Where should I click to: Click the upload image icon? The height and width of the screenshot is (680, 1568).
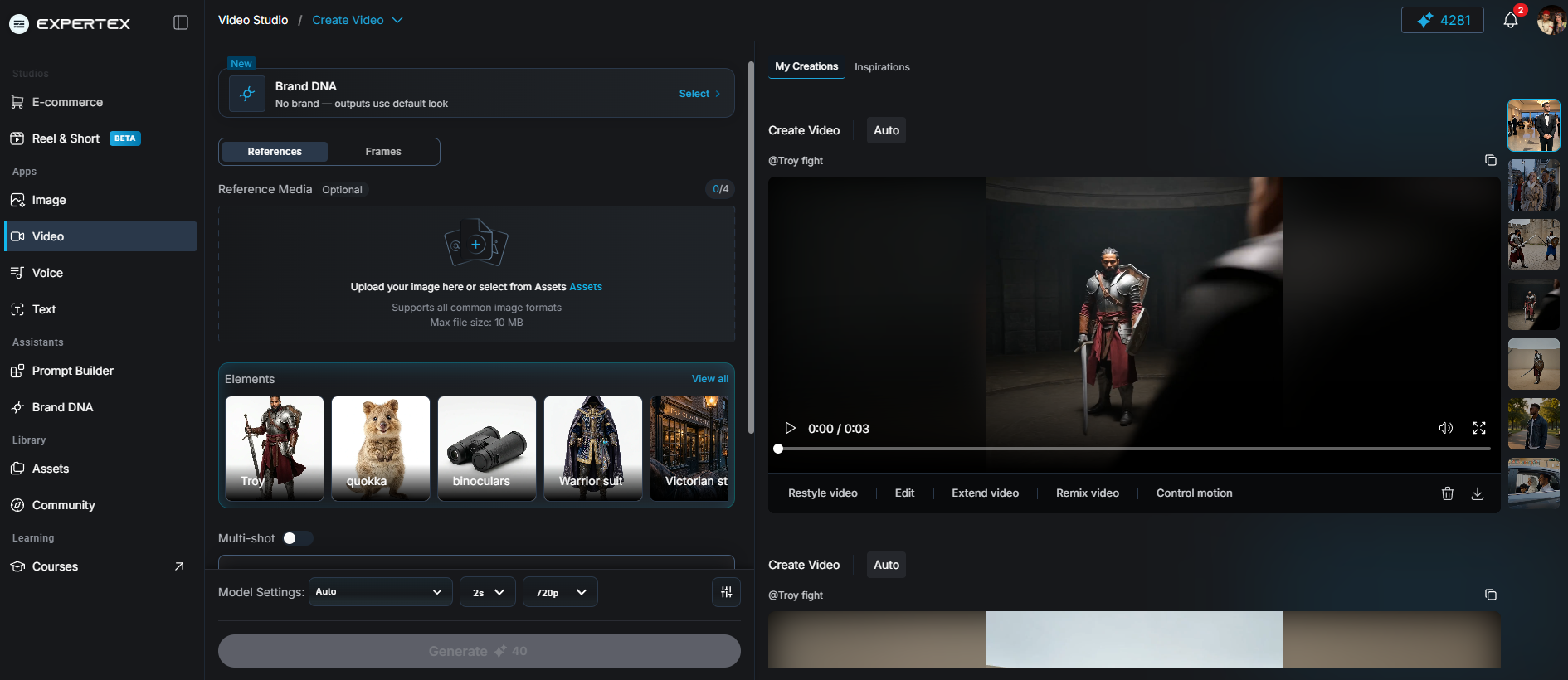476,243
